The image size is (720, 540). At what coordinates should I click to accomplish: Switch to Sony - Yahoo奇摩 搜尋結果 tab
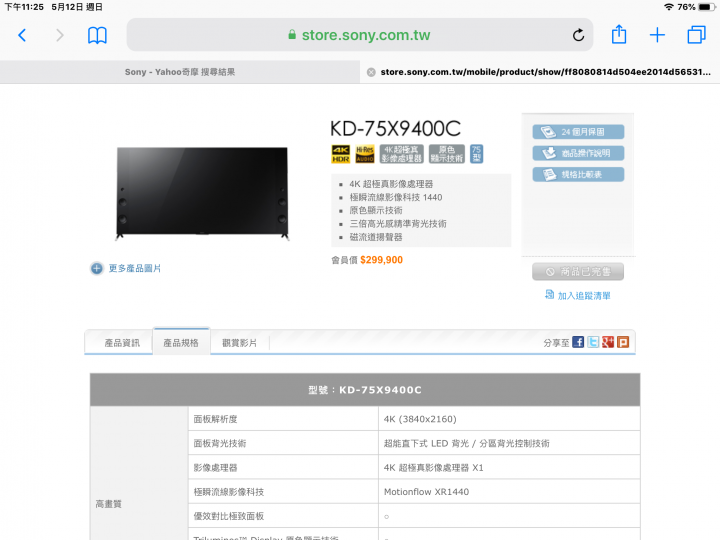pos(180,72)
